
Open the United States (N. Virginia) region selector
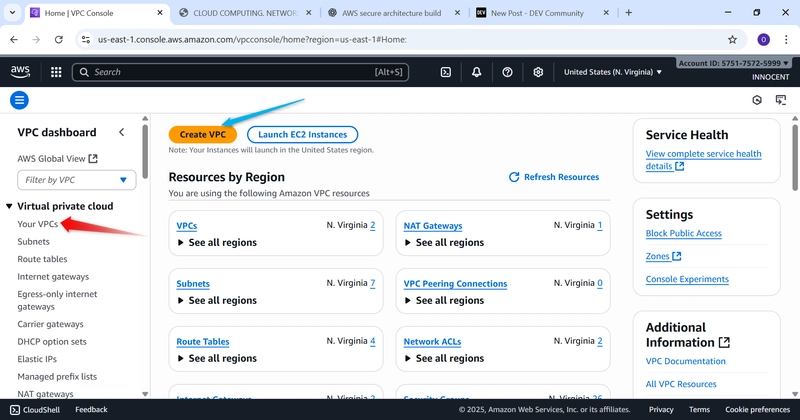coord(612,72)
